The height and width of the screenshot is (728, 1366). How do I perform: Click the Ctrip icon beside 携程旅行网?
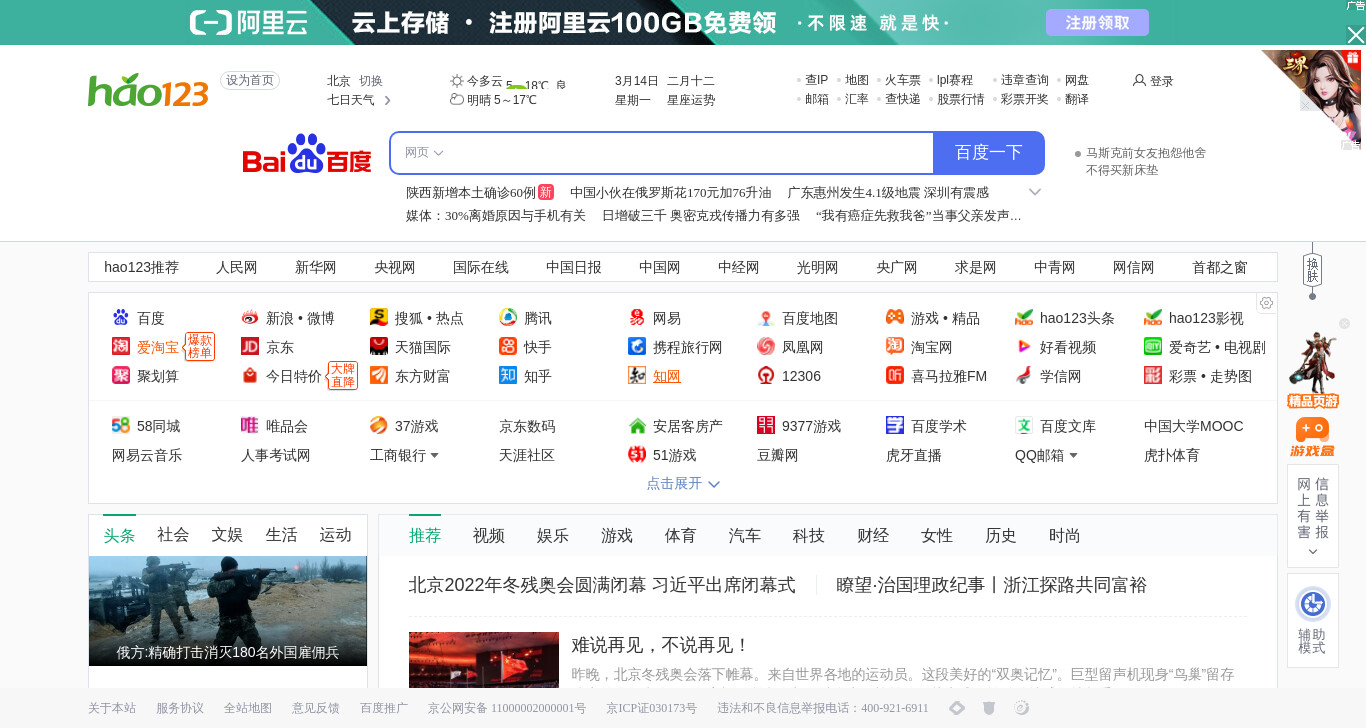click(x=637, y=347)
